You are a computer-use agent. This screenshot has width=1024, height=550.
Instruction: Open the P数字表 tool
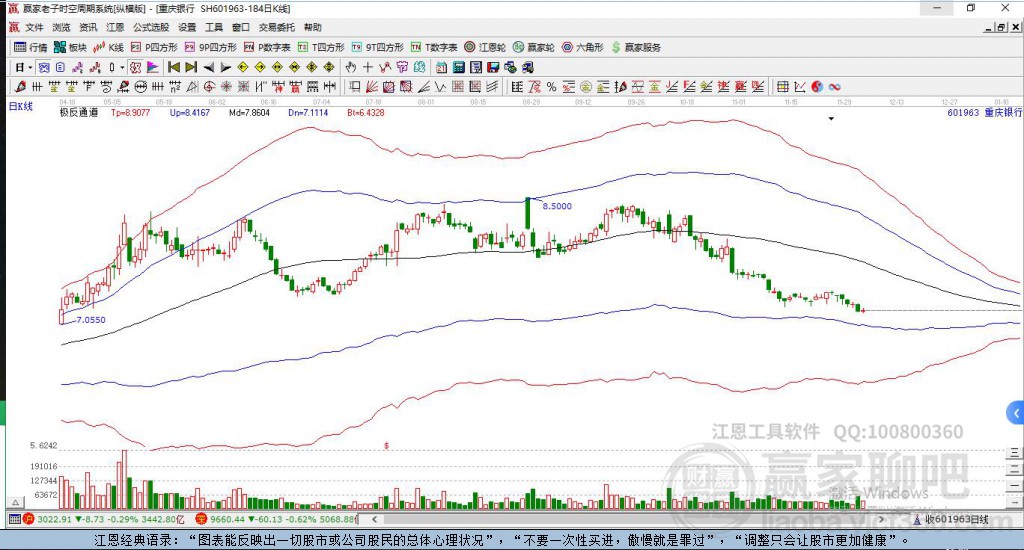tap(266, 47)
